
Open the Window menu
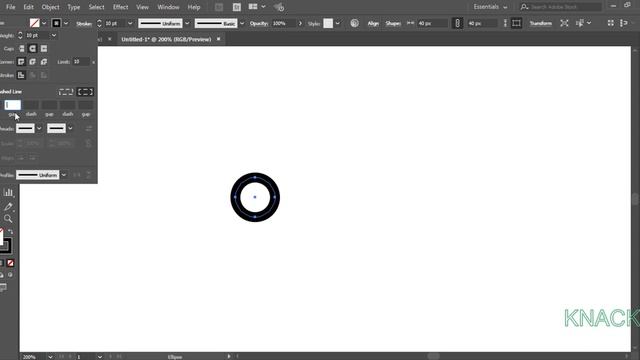click(x=168, y=7)
